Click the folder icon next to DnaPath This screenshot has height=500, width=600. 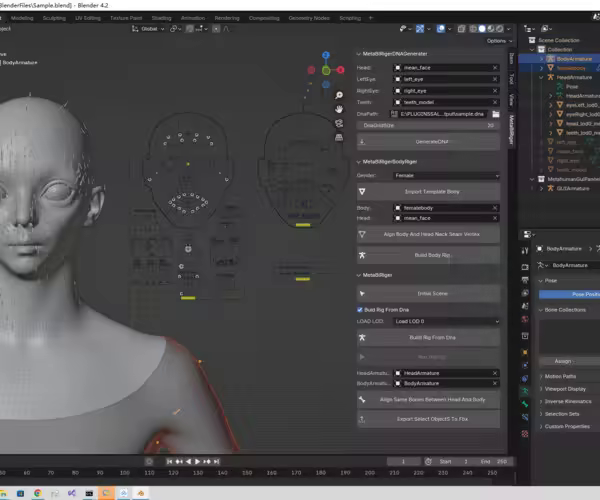(495, 115)
